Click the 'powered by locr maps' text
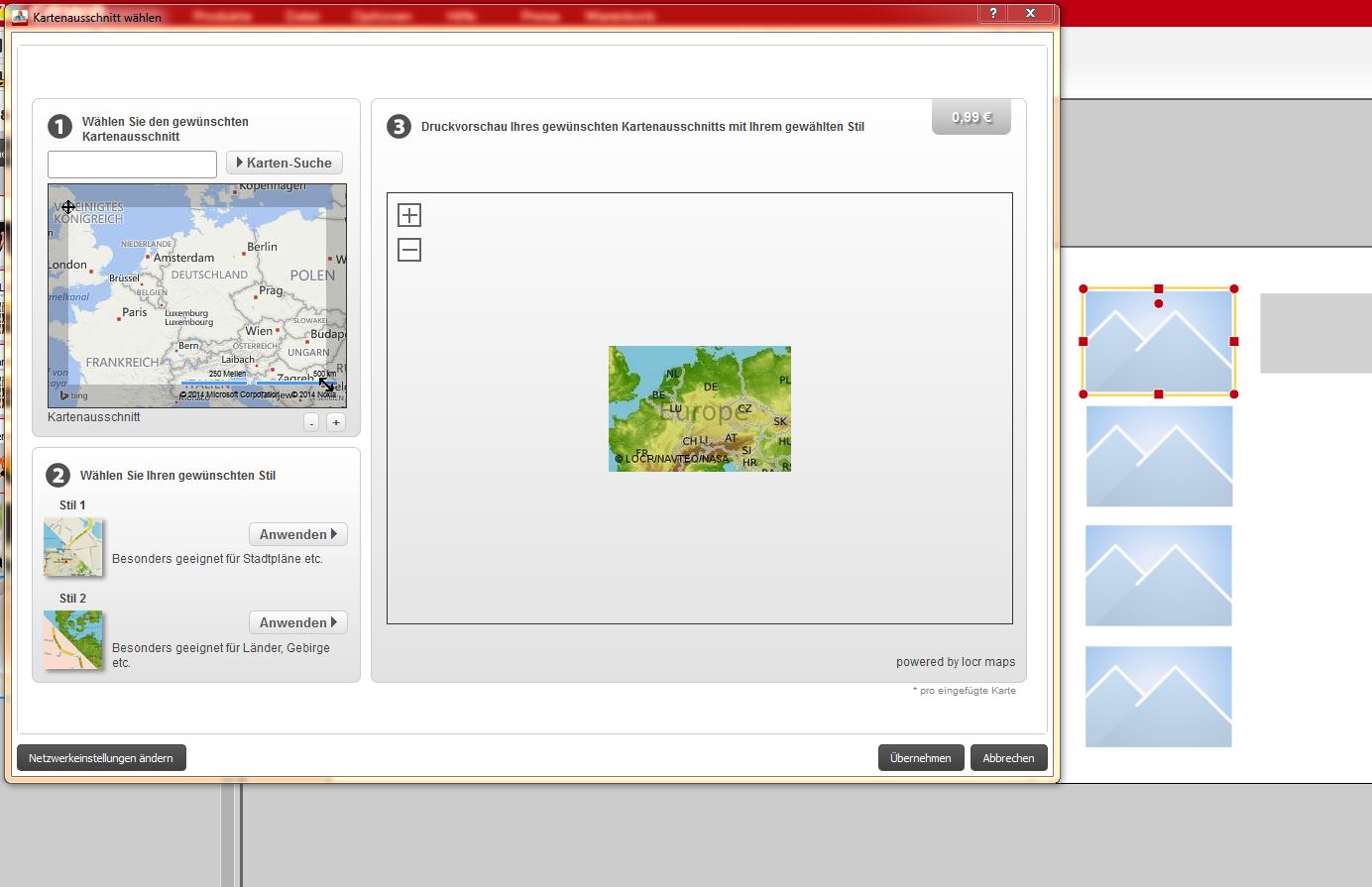Viewport: 1372px width, 887px height. pos(956,662)
